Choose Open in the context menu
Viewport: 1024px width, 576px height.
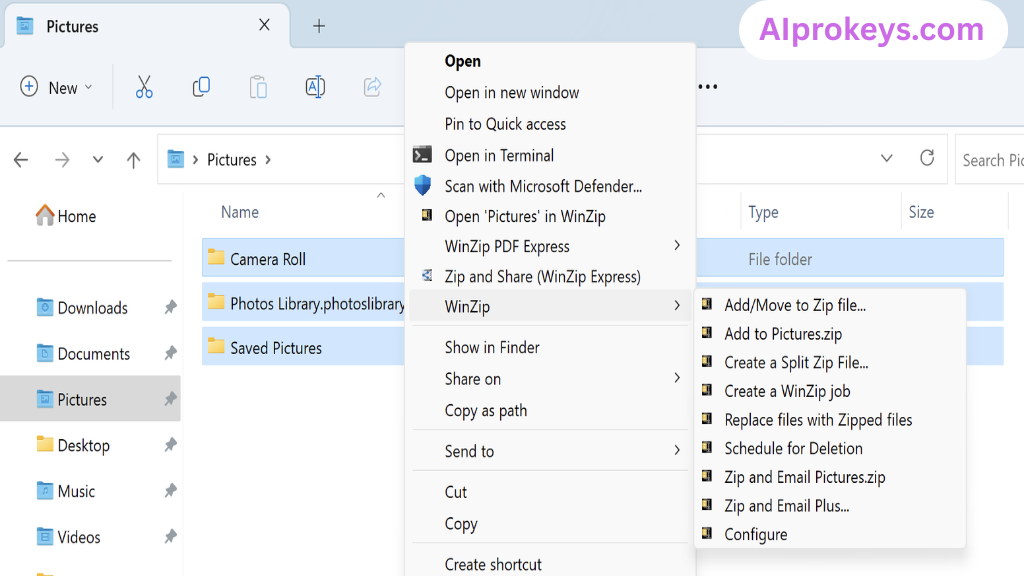tap(462, 61)
